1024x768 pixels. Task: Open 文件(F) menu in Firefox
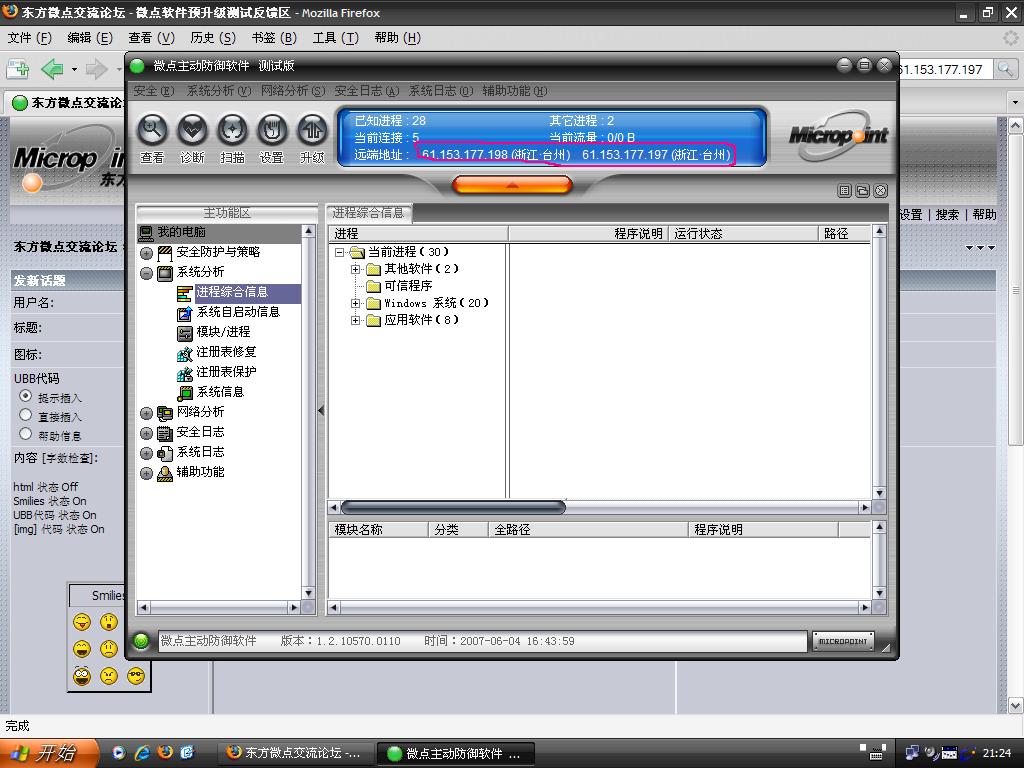point(29,38)
